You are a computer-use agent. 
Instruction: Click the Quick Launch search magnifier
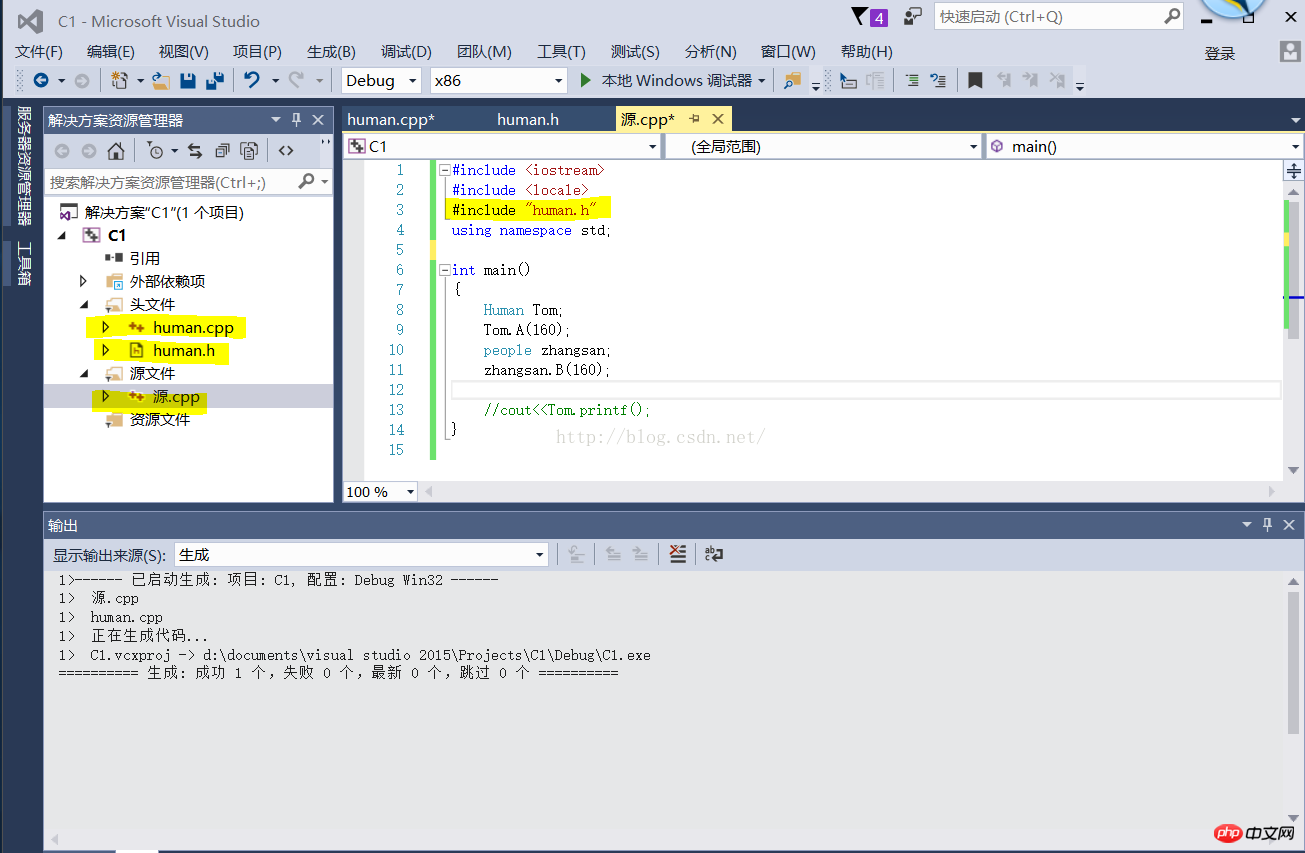point(1172,16)
